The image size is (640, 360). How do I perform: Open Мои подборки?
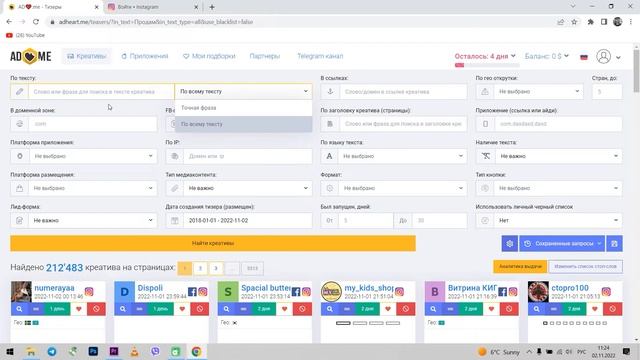209,56
